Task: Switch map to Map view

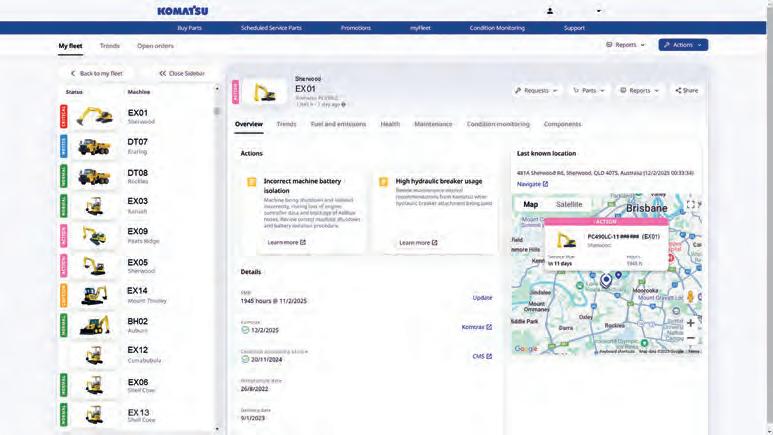Action: click(x=530, y=204)
